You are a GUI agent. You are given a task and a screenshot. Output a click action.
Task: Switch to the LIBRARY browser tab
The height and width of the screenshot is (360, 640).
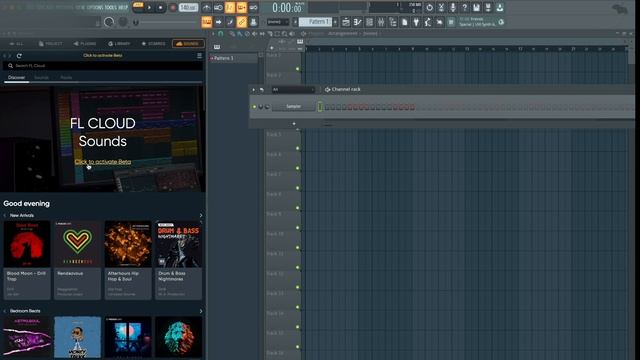[x=119, y=44]
